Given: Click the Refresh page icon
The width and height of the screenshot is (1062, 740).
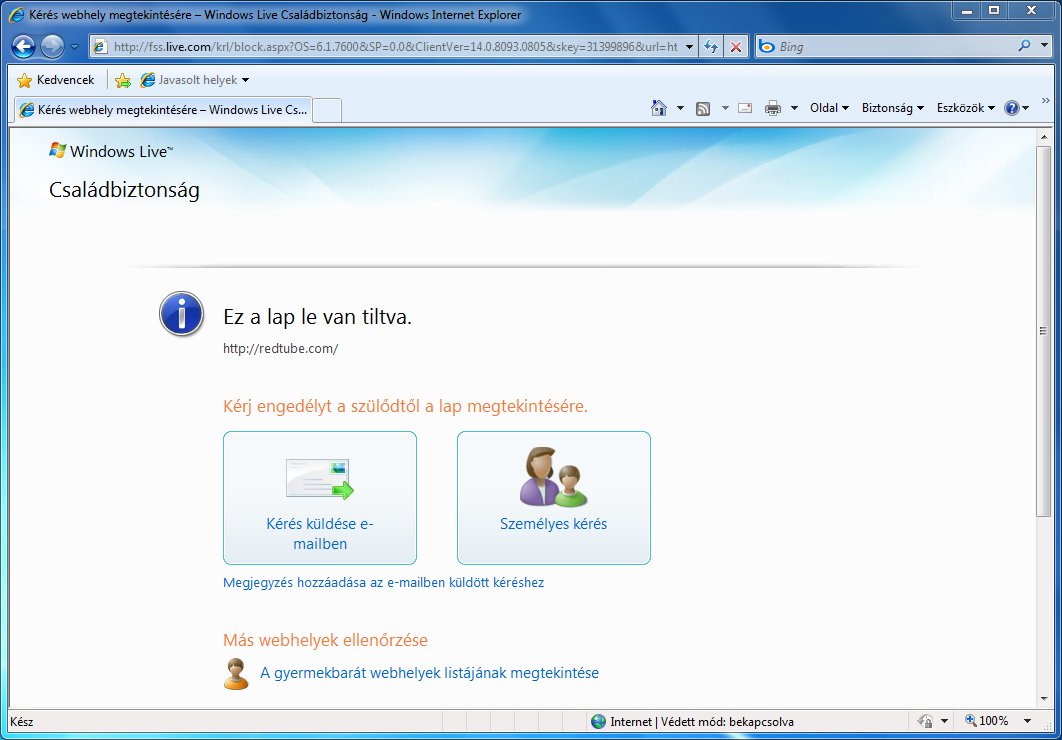Looking at the screenshot, I should [x=710, y=47].
